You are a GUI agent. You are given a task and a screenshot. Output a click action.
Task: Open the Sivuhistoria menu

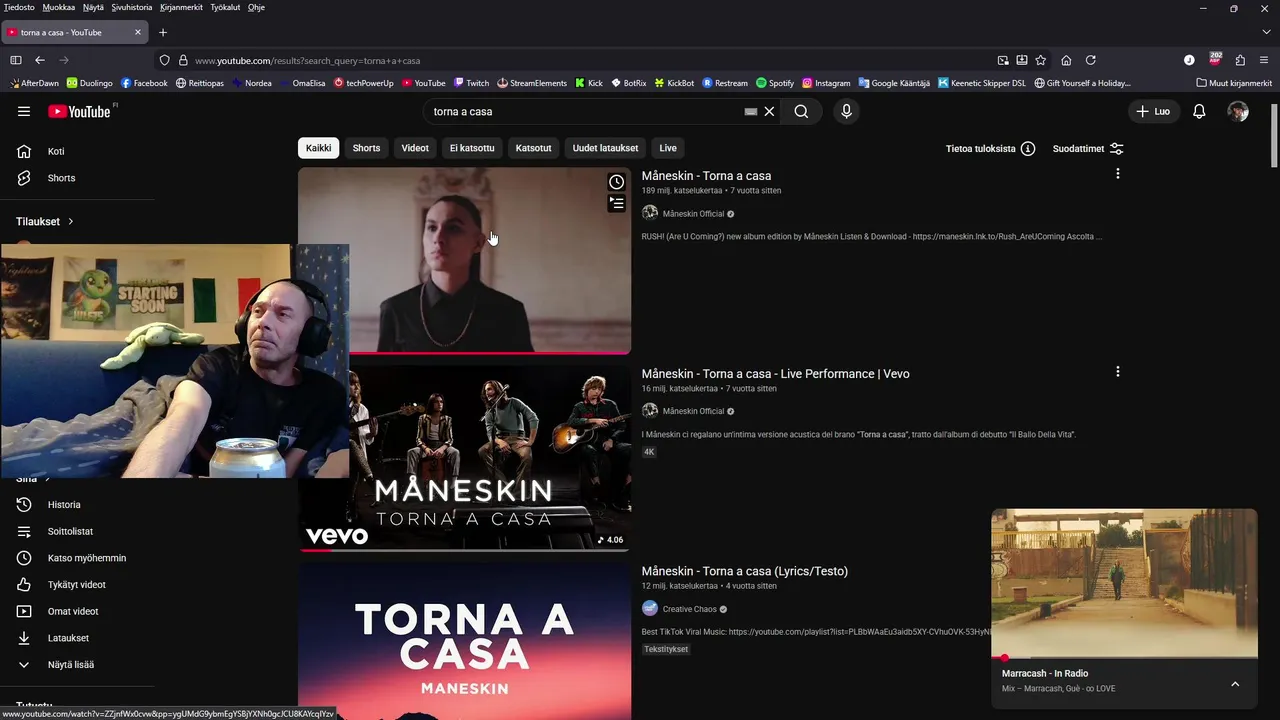coord(131,7)
